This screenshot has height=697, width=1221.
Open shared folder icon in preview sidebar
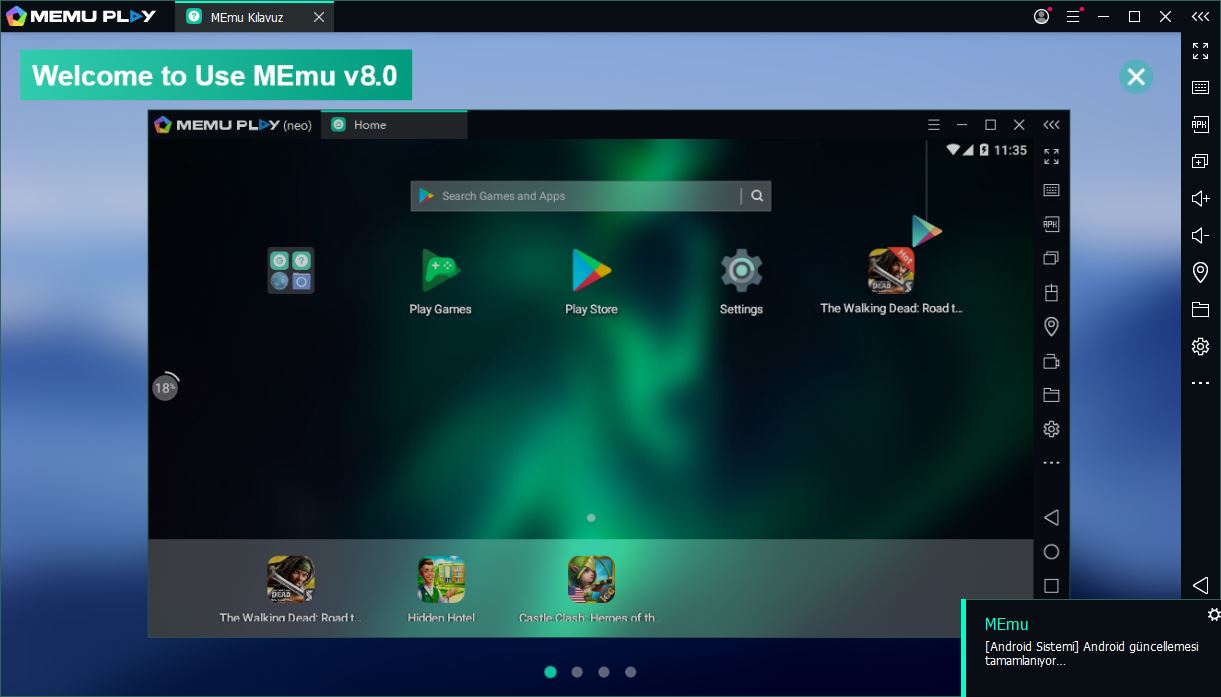click(x=1051, y=395)
